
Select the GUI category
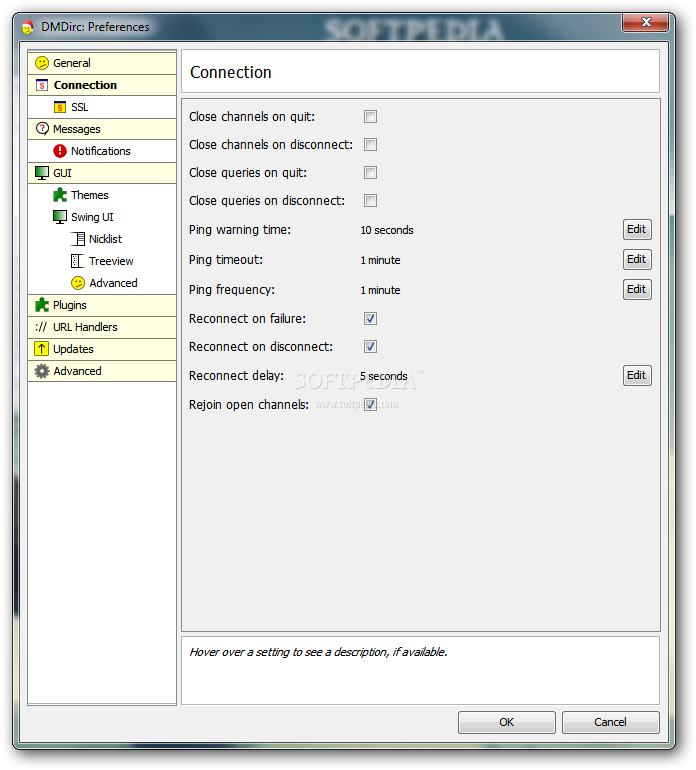click(102, 173)
